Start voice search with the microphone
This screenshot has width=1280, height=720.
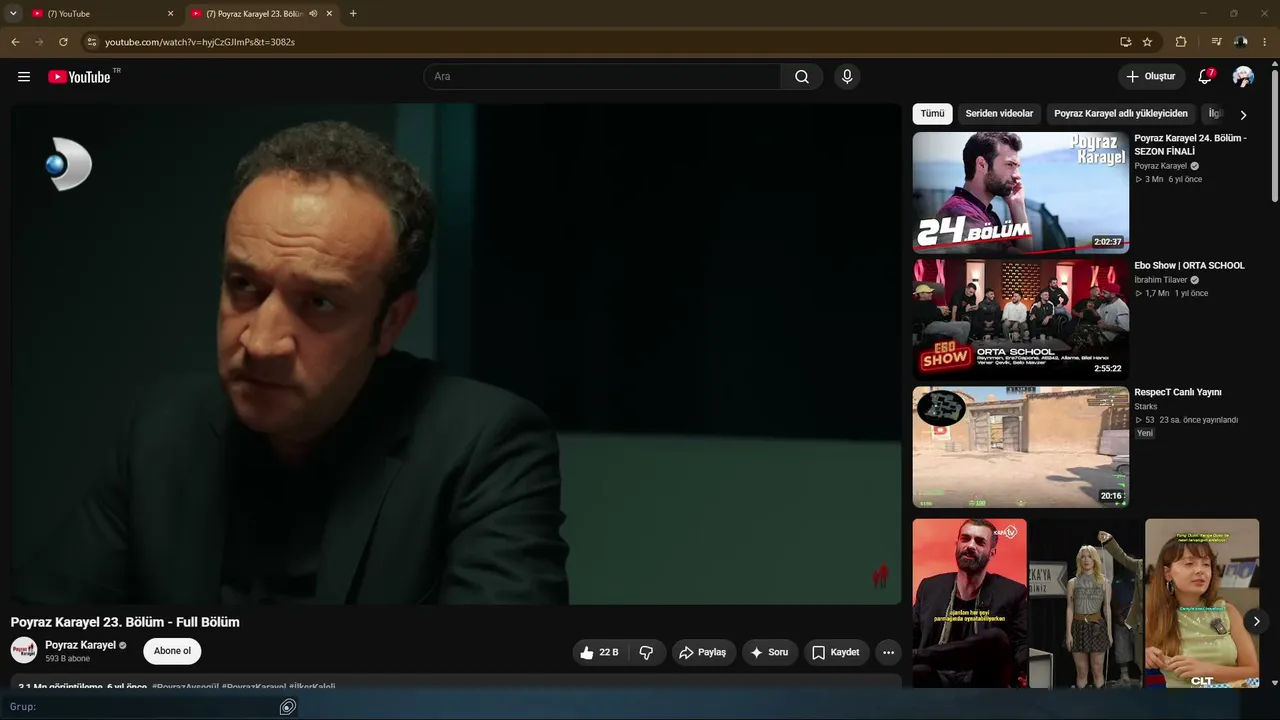pos(847,77)
